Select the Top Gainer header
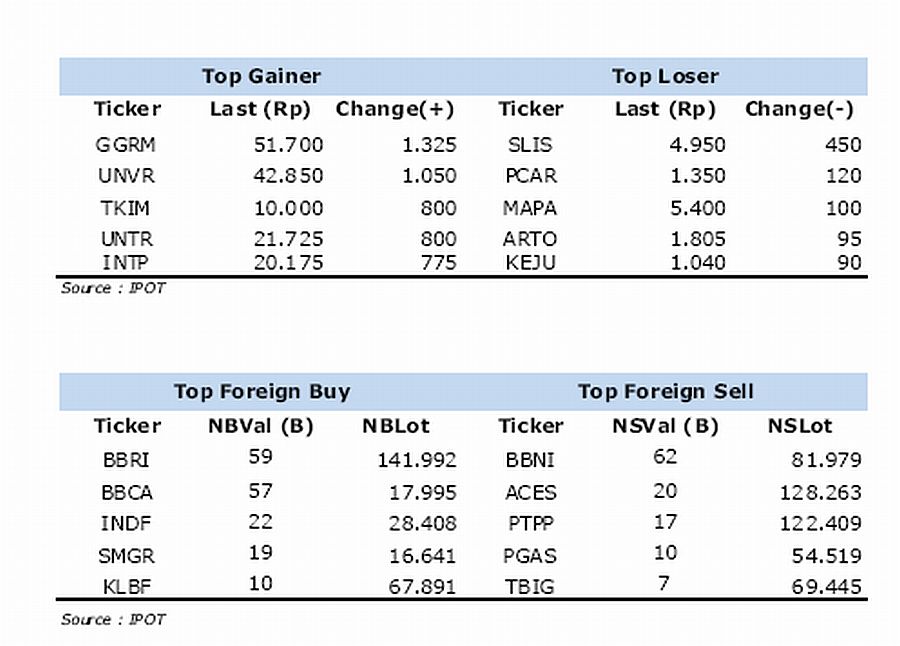The height and width of the screenshot is (646, 900). click(x=261, y=76)
